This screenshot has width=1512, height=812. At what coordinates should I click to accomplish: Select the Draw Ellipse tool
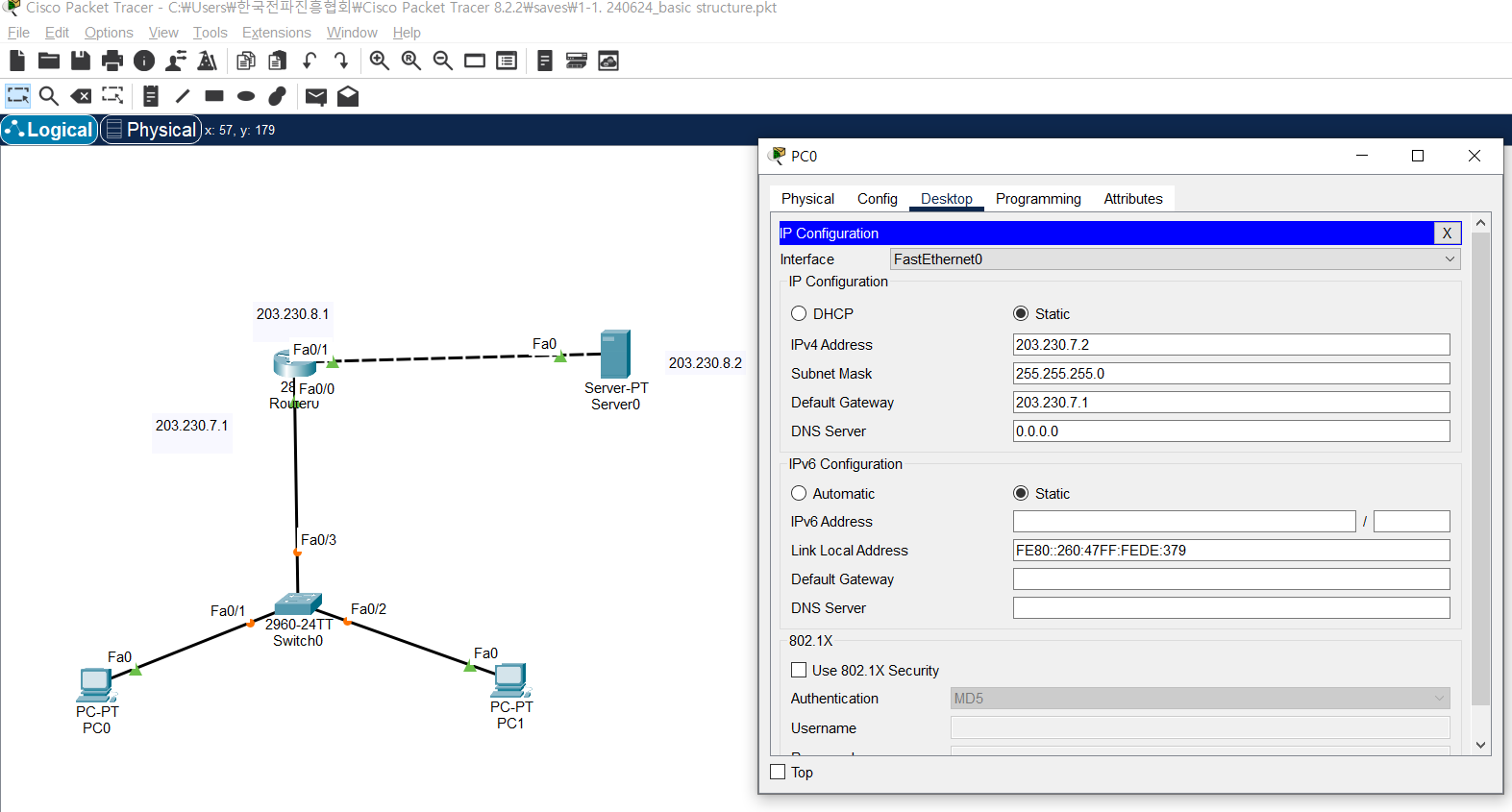246,96
